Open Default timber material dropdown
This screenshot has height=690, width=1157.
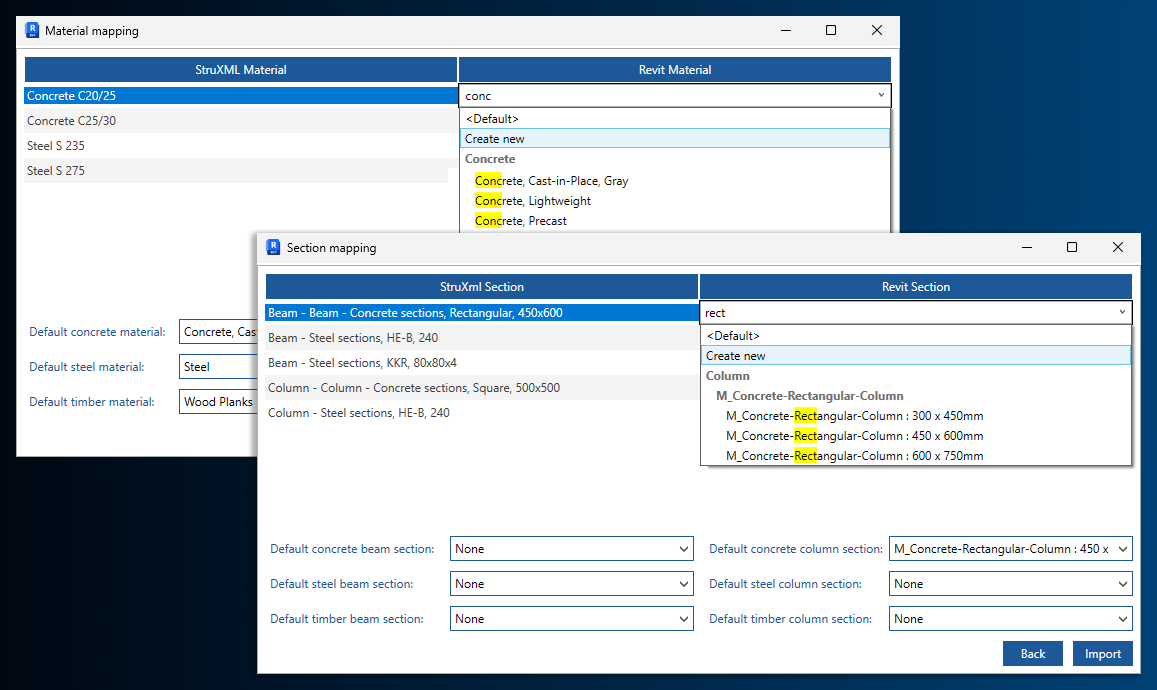[218, 401]
